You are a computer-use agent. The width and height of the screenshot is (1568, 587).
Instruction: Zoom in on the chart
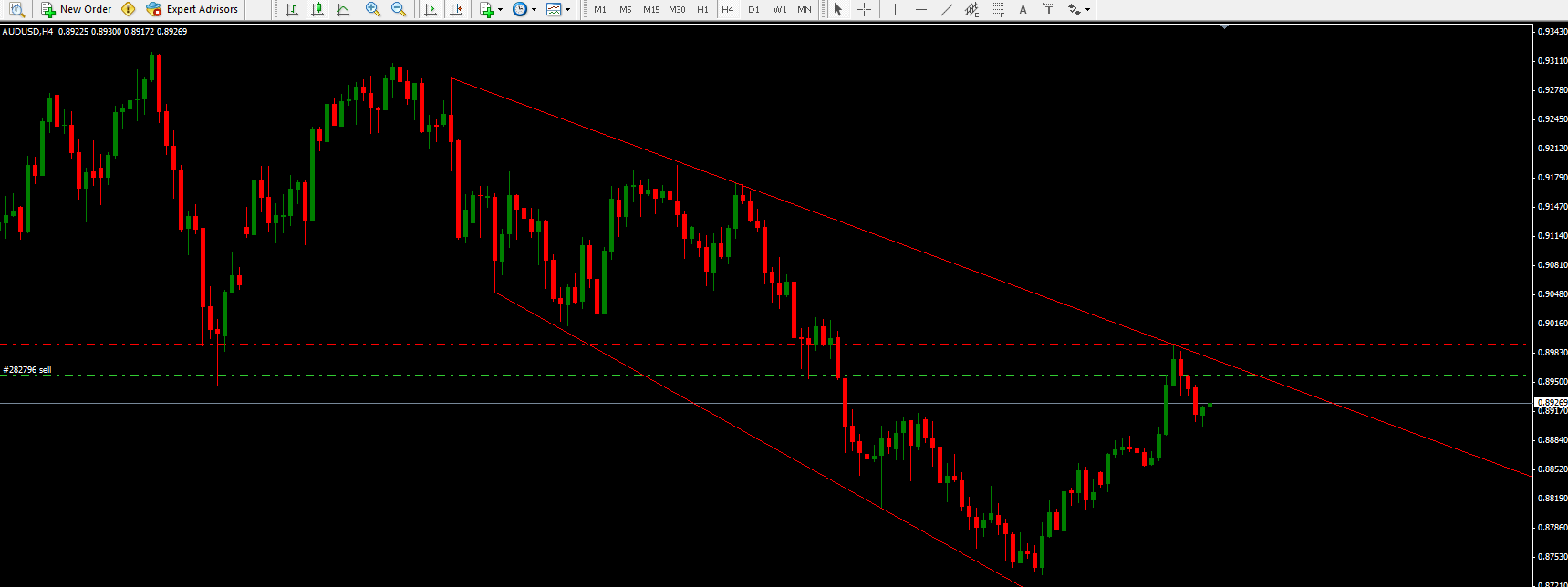click(372, 9)
